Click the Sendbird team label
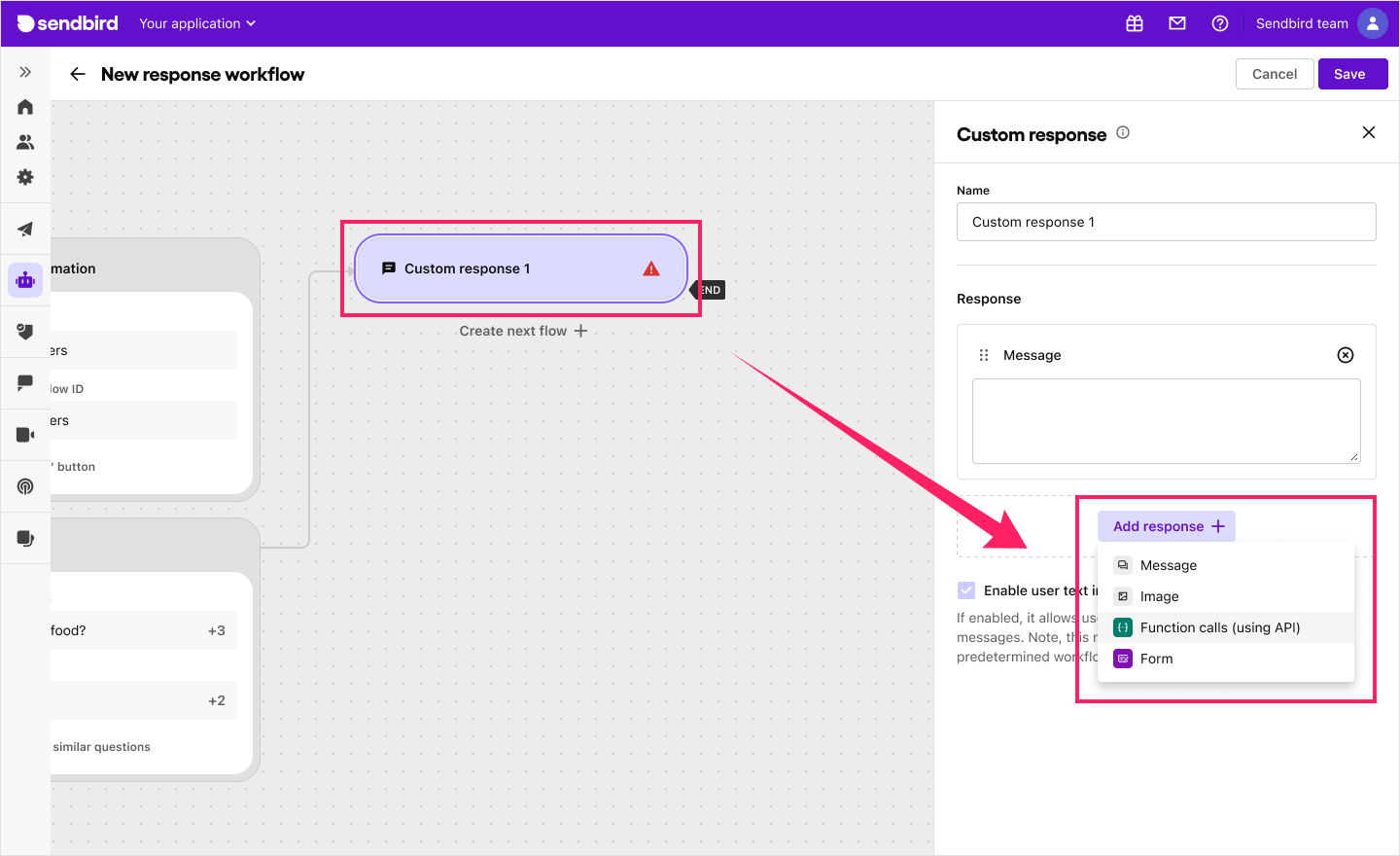The image size is (1400, 856). pyautogui.click(x=1302, y=23)
